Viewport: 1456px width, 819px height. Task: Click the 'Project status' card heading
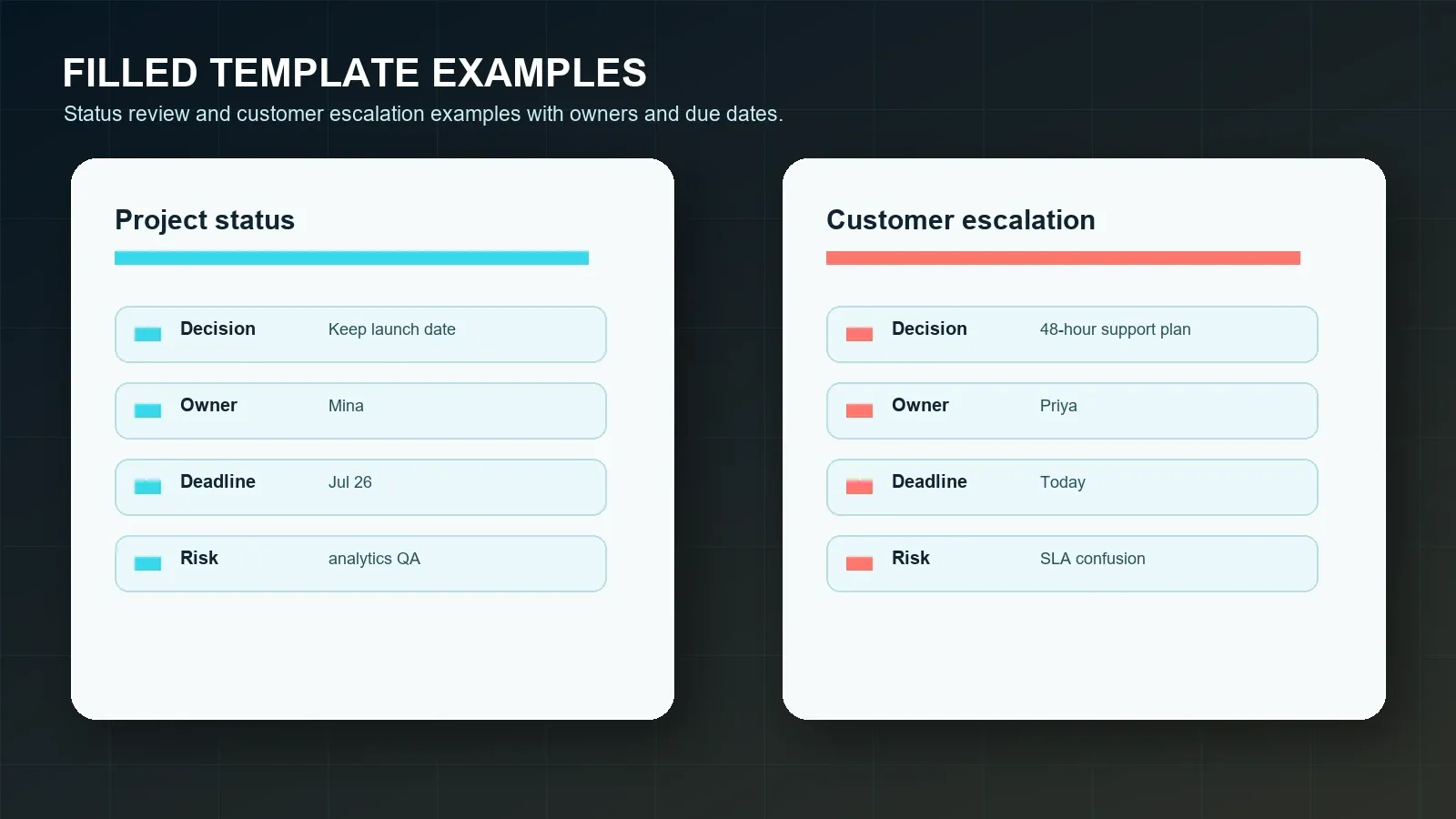pos(205,220)
